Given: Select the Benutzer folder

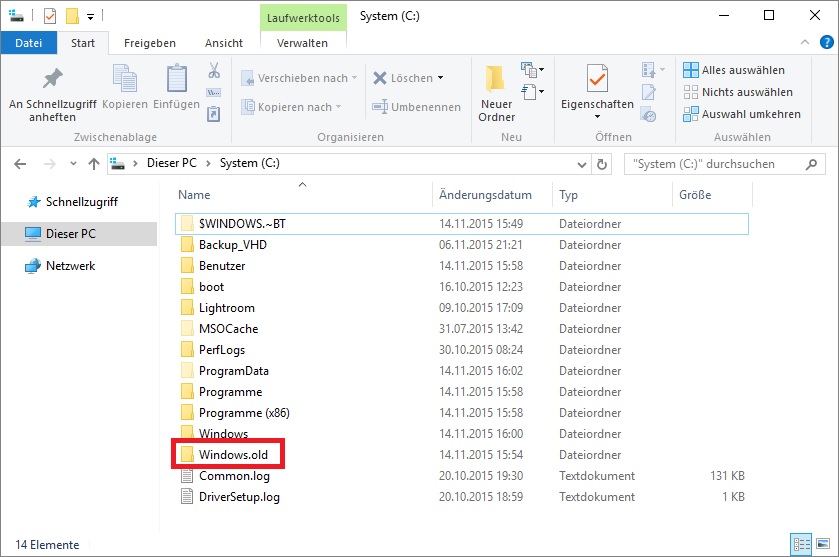Looking at the screenshot, I should pos(461,266).
